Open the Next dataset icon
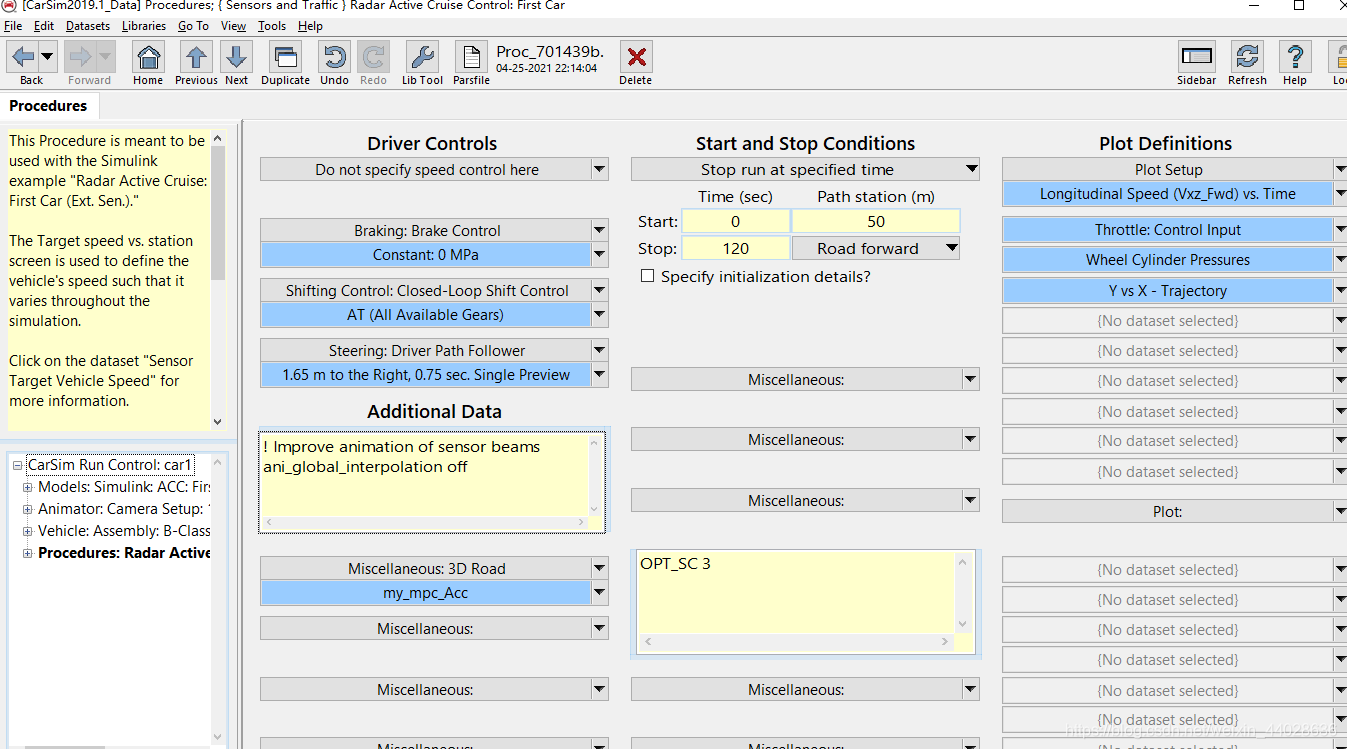This screenshot has width=1347, height=749. coord(236,56)
